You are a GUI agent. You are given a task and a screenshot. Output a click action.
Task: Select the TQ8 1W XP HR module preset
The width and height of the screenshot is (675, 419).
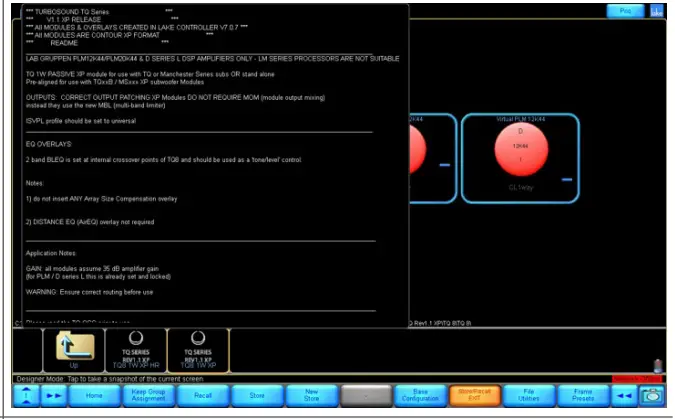[x=136, y=351]
